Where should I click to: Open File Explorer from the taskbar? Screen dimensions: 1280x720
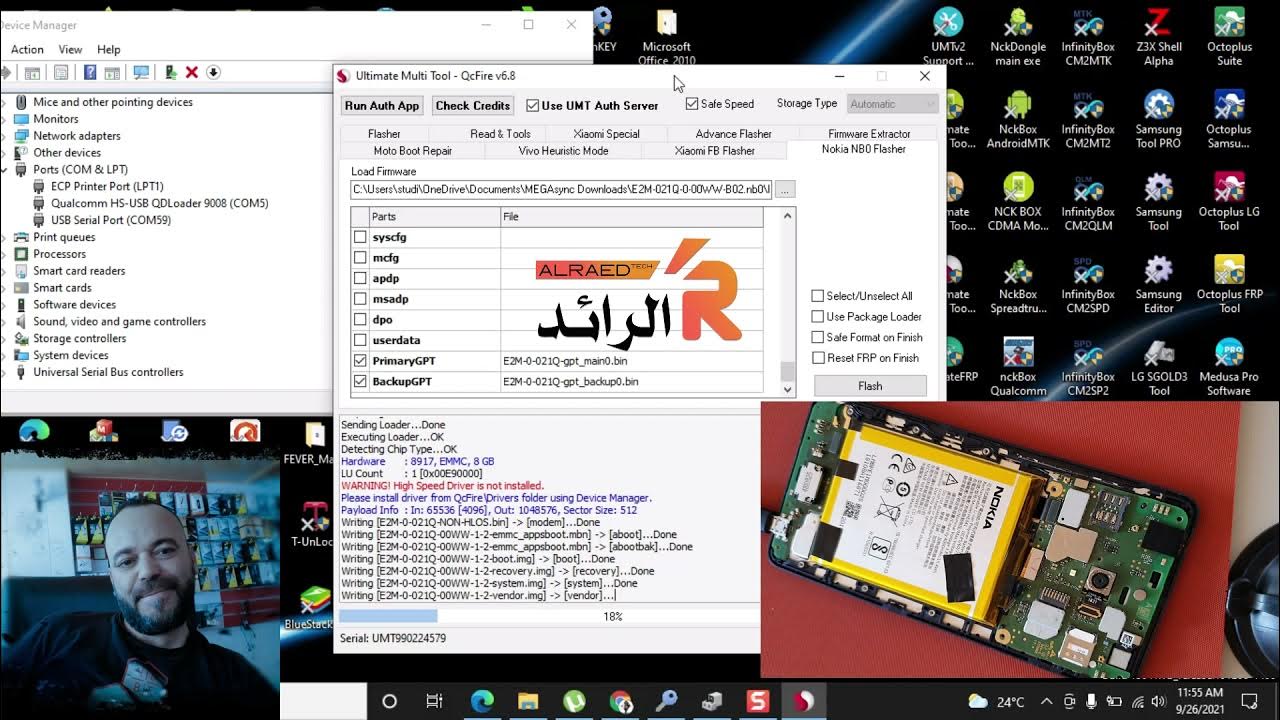pyautogui.click(x=528, y=701)
